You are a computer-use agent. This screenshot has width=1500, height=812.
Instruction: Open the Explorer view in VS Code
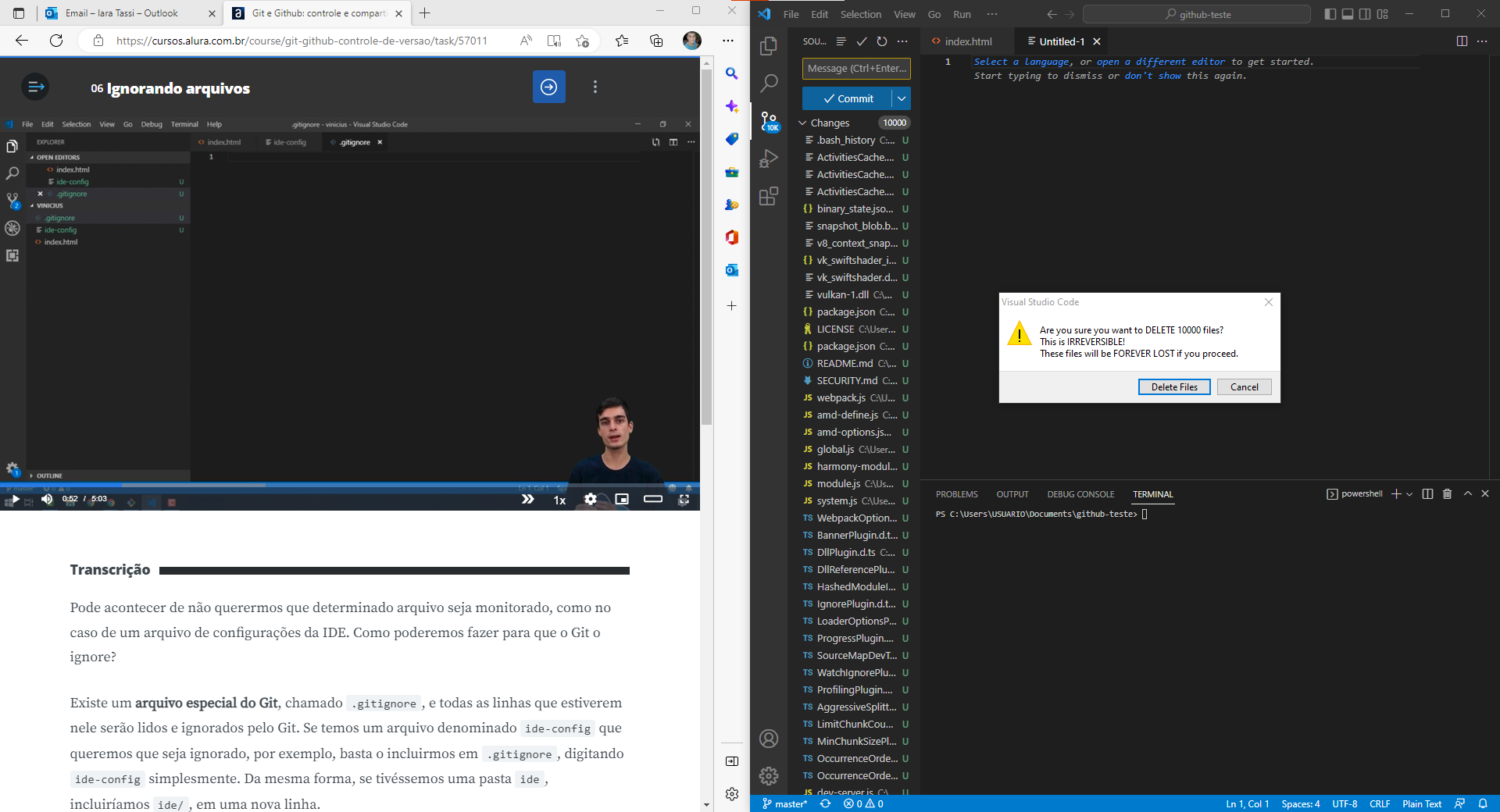(x=769, y=46)
